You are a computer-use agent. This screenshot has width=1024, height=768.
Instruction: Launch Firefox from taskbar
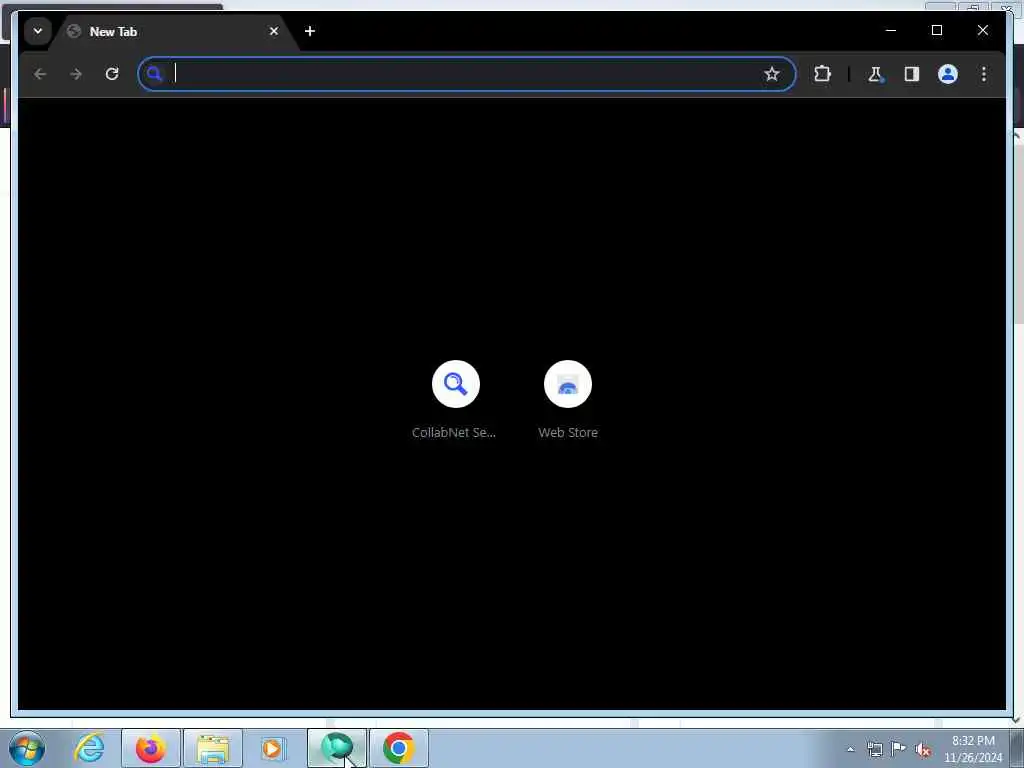coord(151,748)
